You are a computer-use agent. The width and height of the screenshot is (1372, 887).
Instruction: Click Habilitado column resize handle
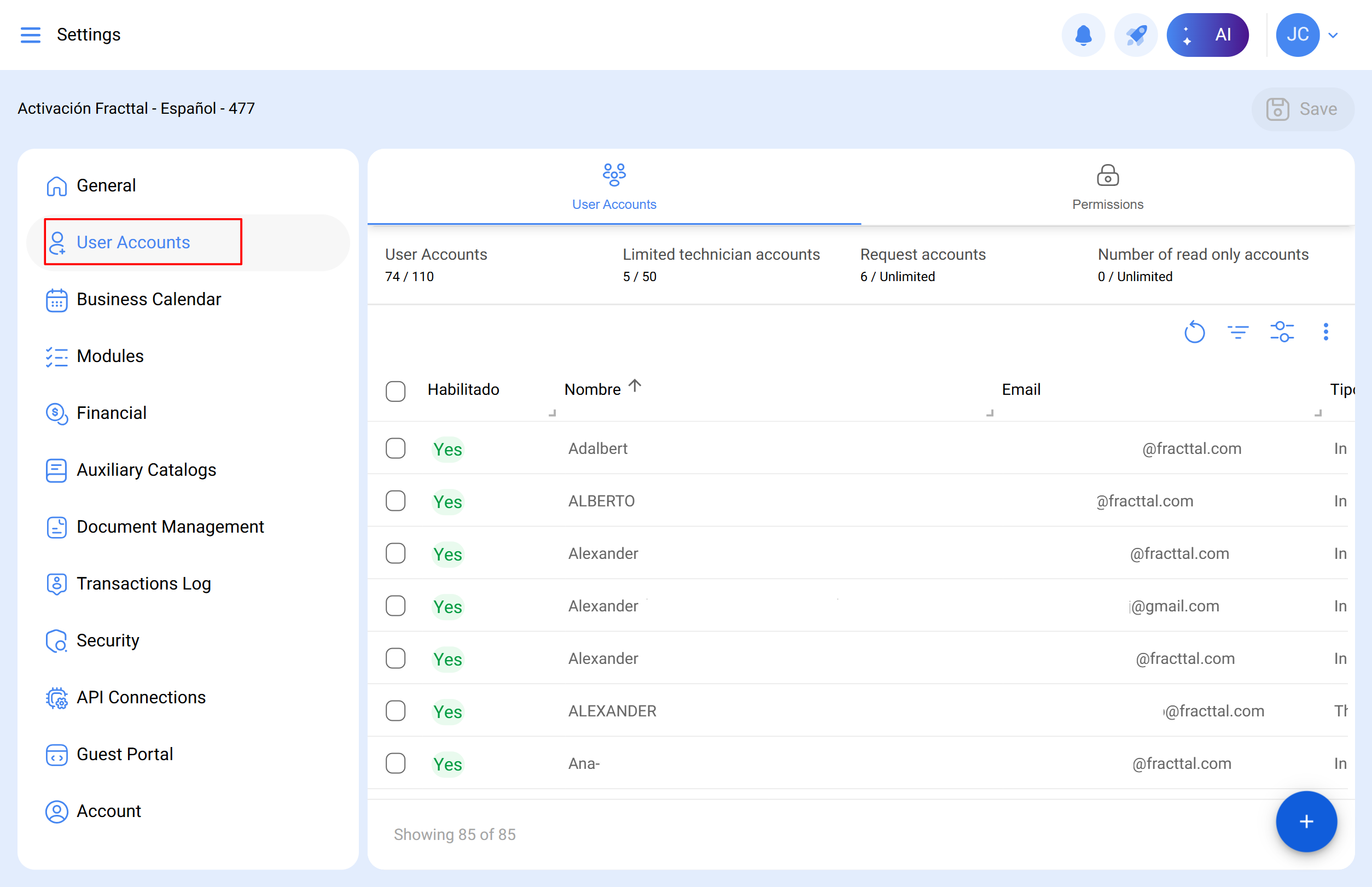point(552,413)
